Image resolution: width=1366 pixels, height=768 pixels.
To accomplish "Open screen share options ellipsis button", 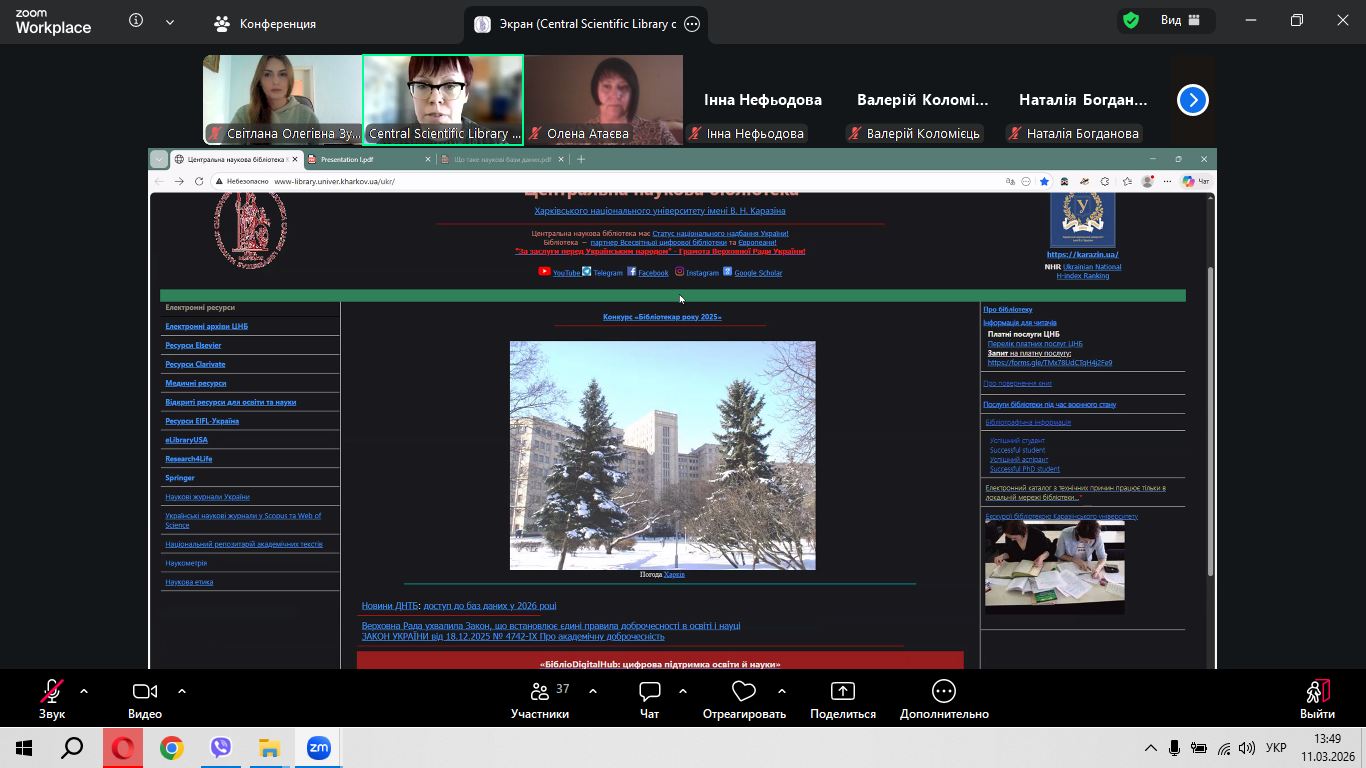I will pos(692,24).
